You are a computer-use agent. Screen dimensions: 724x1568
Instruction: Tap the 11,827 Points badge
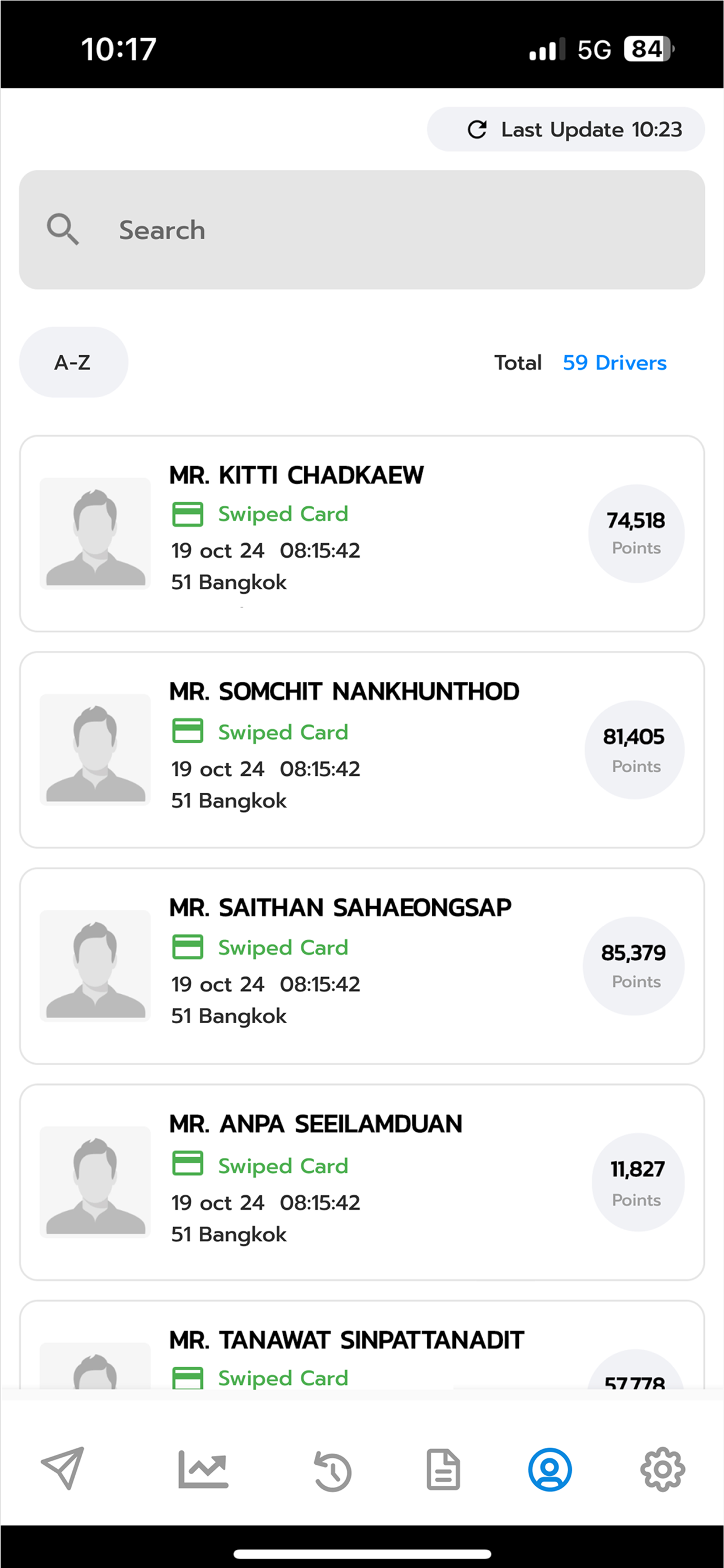(x=638, y=1182)
